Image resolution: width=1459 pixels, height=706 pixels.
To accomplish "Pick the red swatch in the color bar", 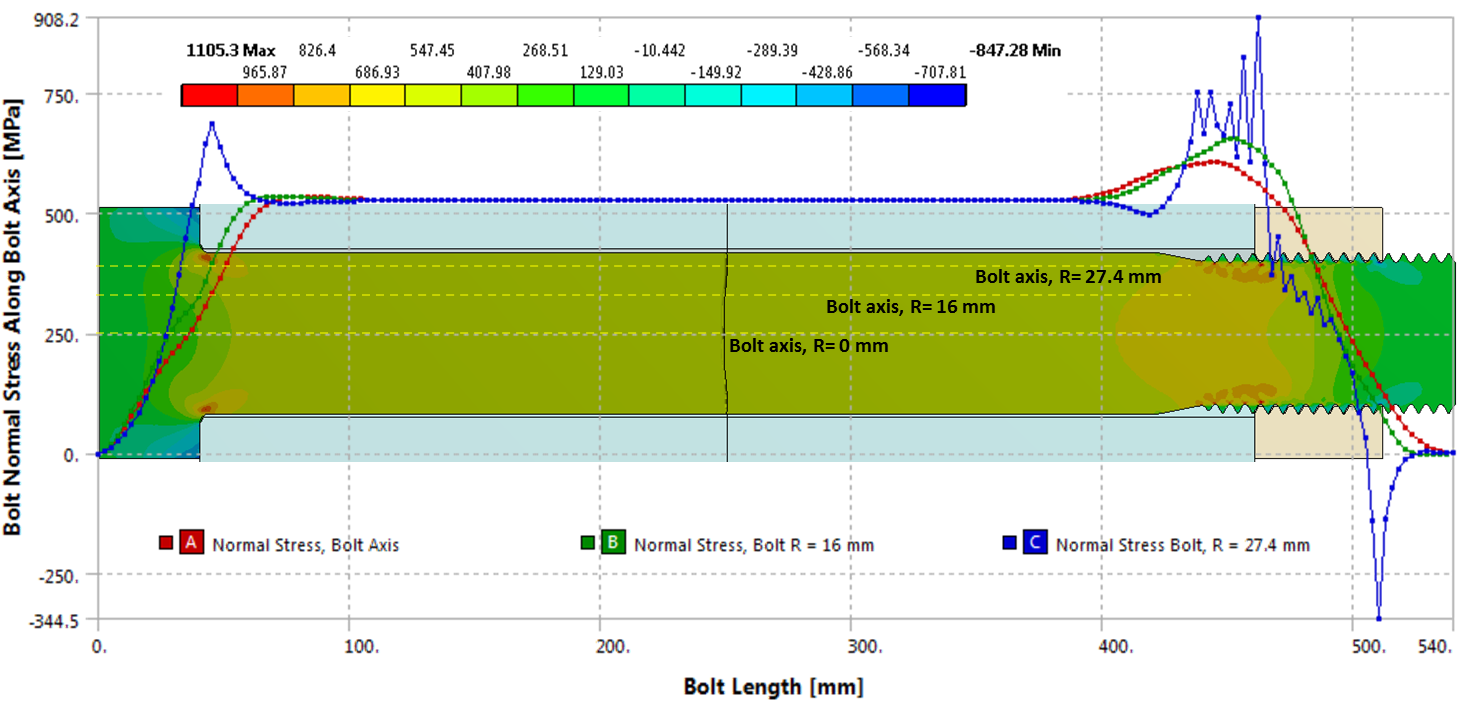I will [209, 95].
